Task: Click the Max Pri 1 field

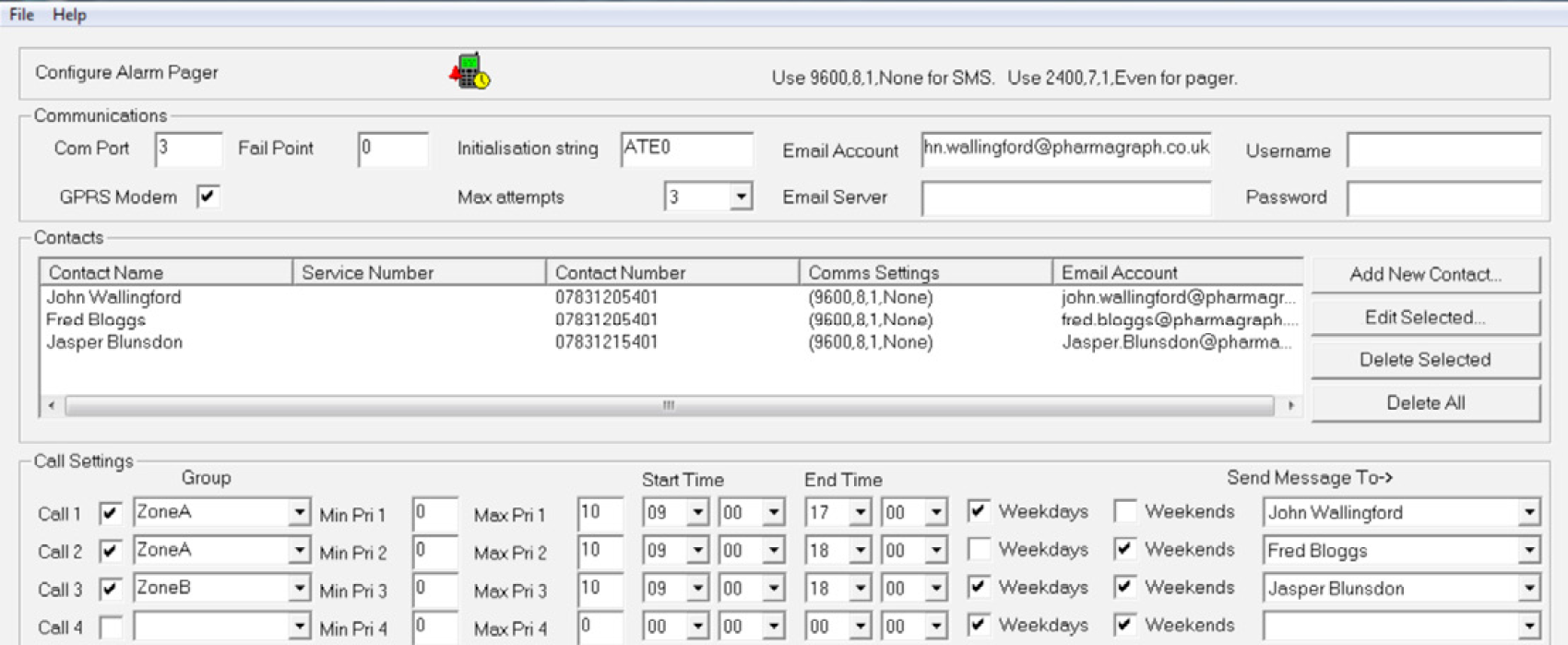Action: point(600,514)
